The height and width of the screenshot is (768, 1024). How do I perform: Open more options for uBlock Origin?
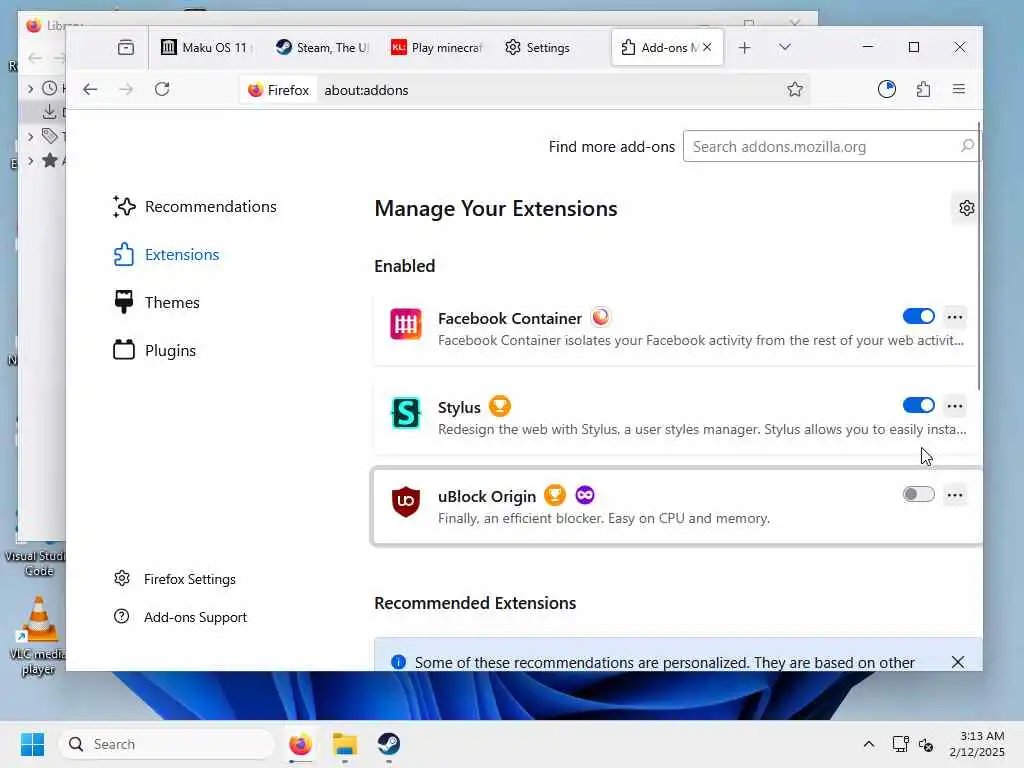955,494
